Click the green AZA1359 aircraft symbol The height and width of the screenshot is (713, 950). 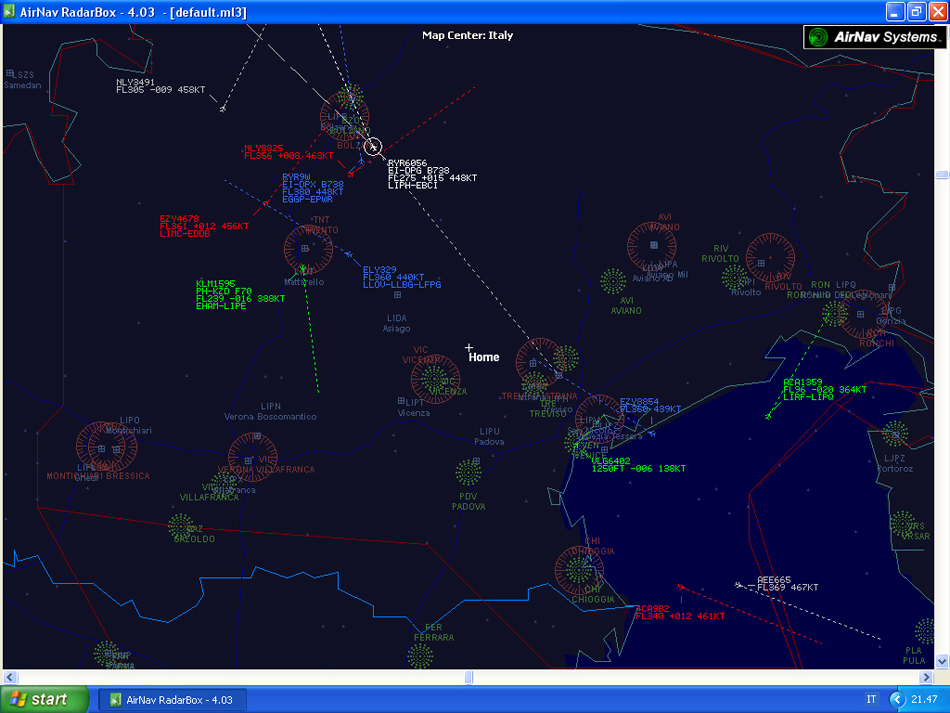pos(768,416)
